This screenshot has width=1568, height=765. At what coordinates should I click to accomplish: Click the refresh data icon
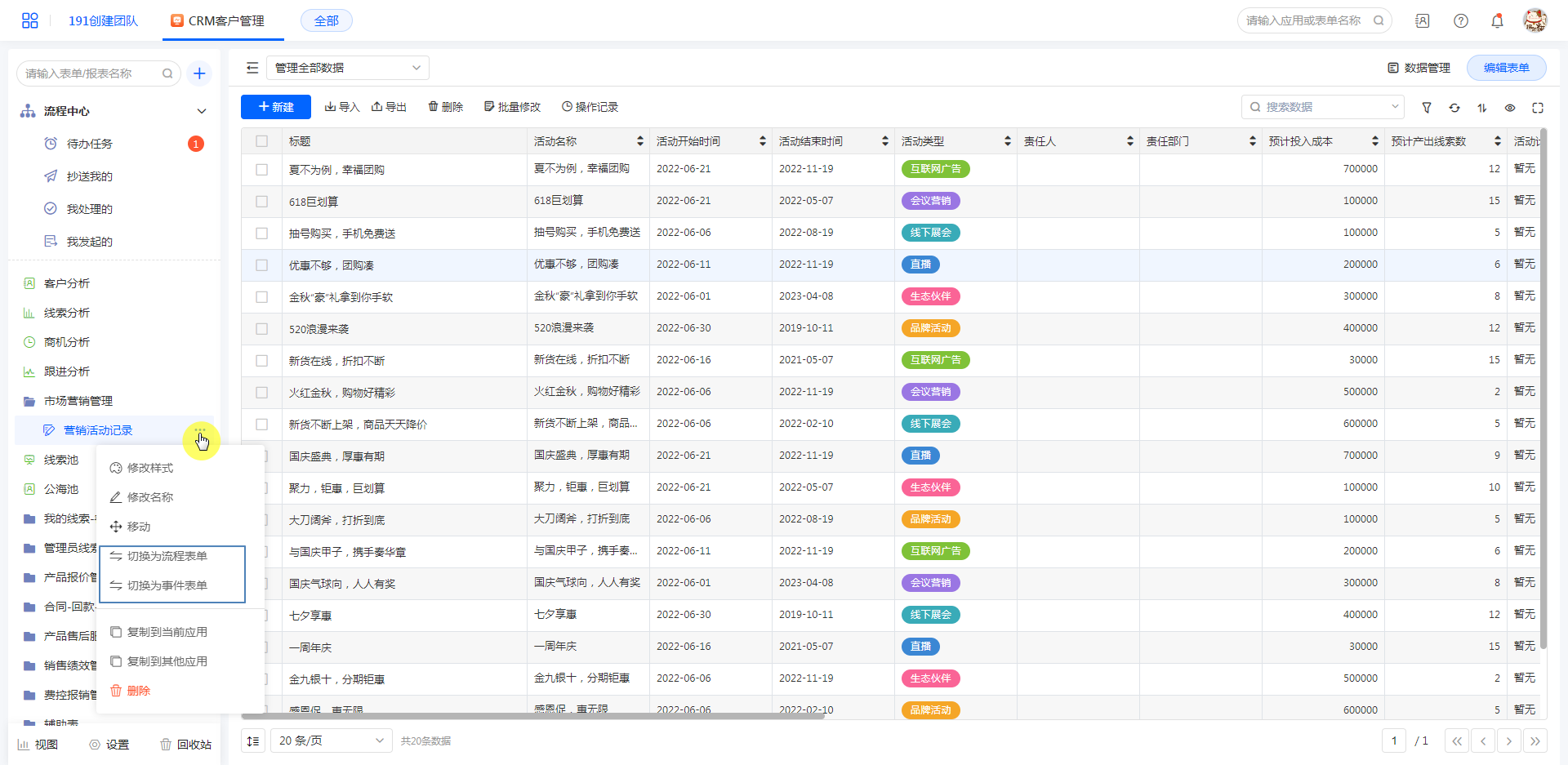click(1454, 108)
